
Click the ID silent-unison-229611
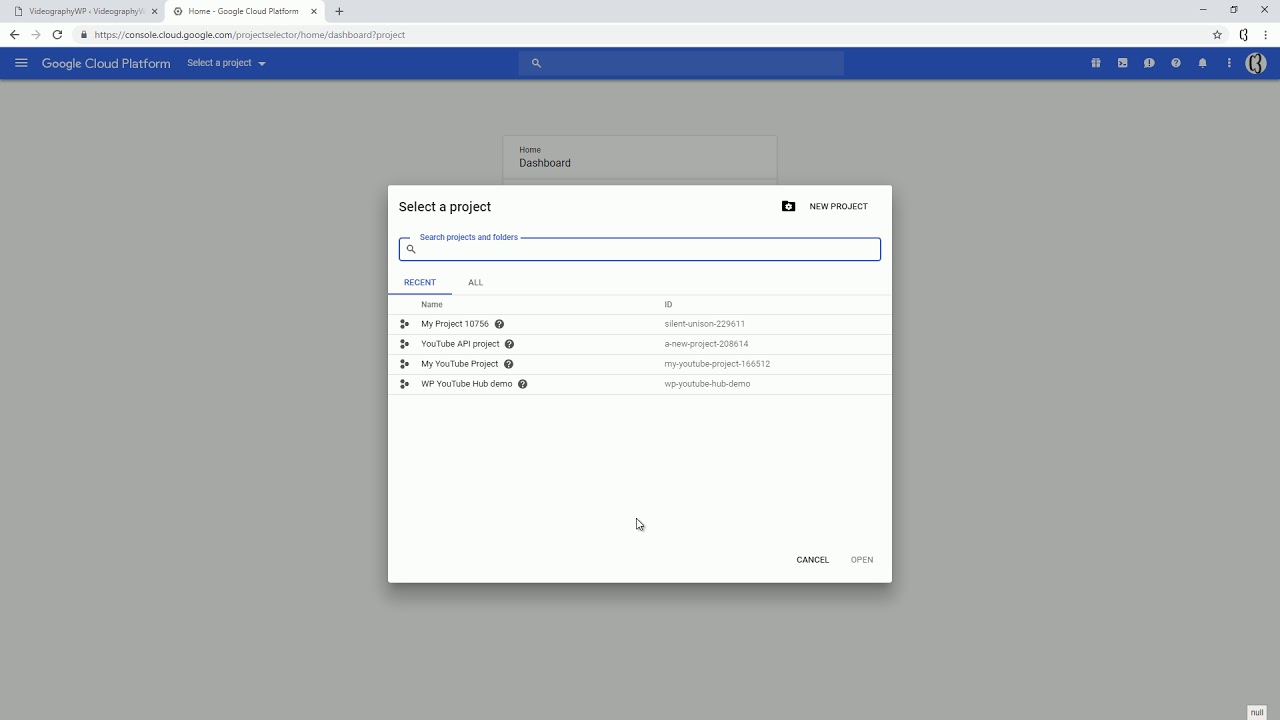point(705,324)
